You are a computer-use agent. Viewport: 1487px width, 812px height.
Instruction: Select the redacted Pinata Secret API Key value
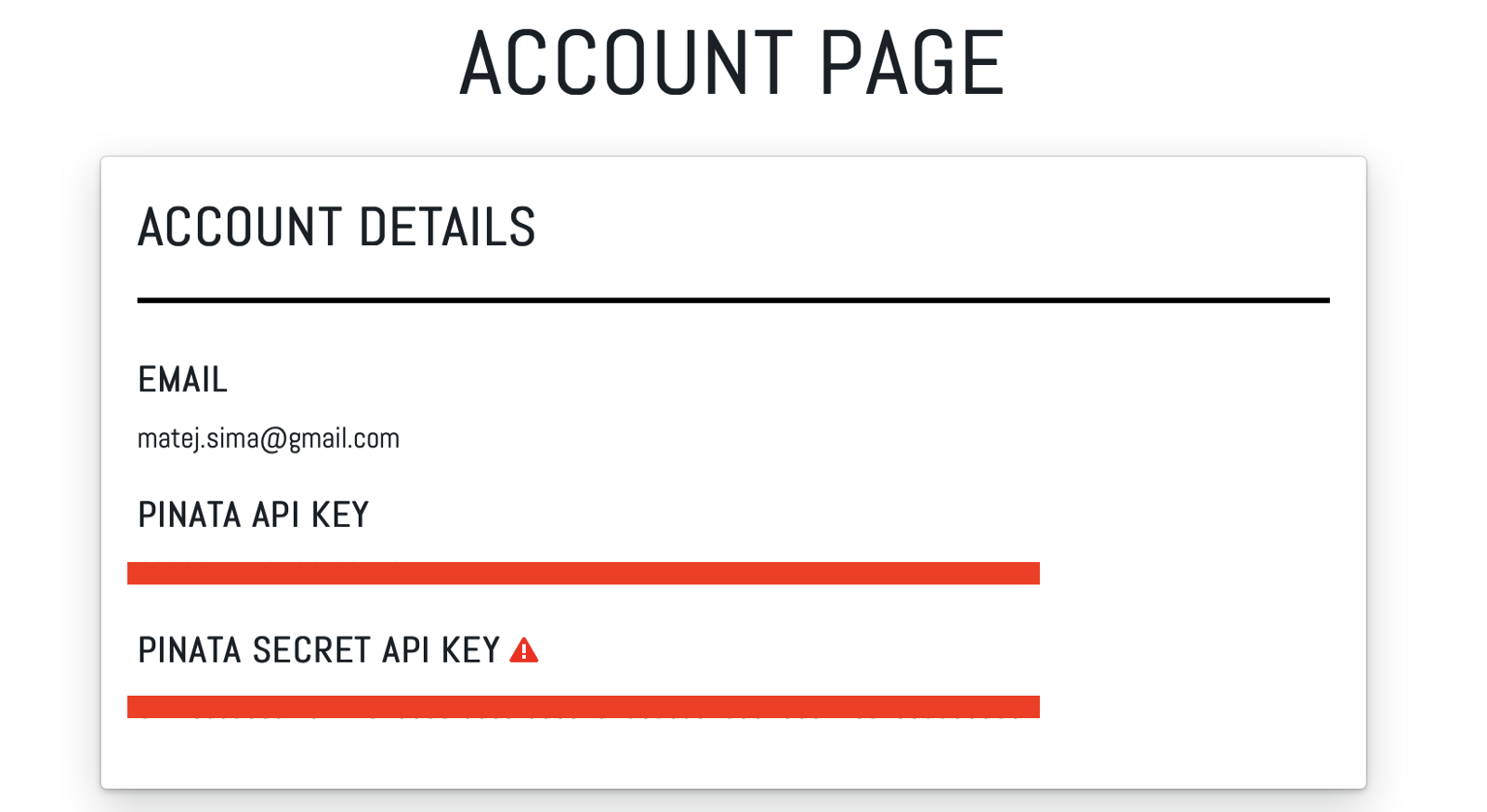pos(583,707)
